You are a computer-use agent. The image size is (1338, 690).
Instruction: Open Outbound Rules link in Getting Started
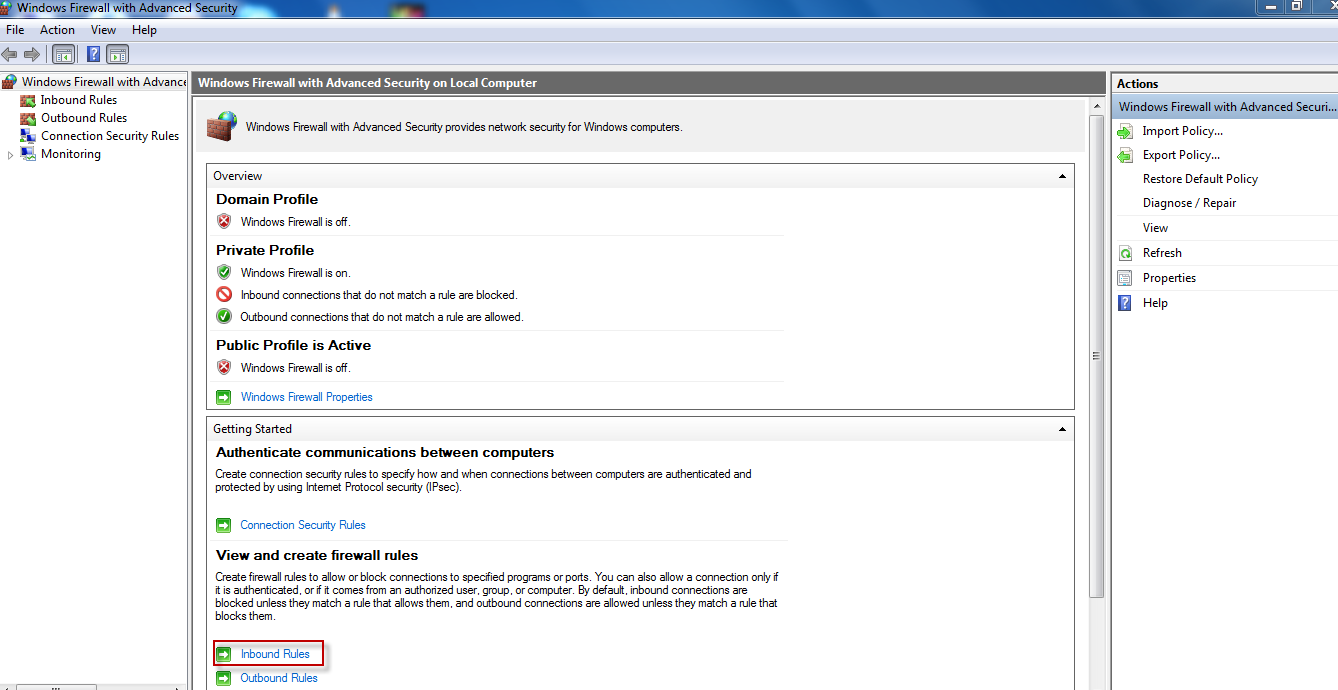(x=279, y=678)
